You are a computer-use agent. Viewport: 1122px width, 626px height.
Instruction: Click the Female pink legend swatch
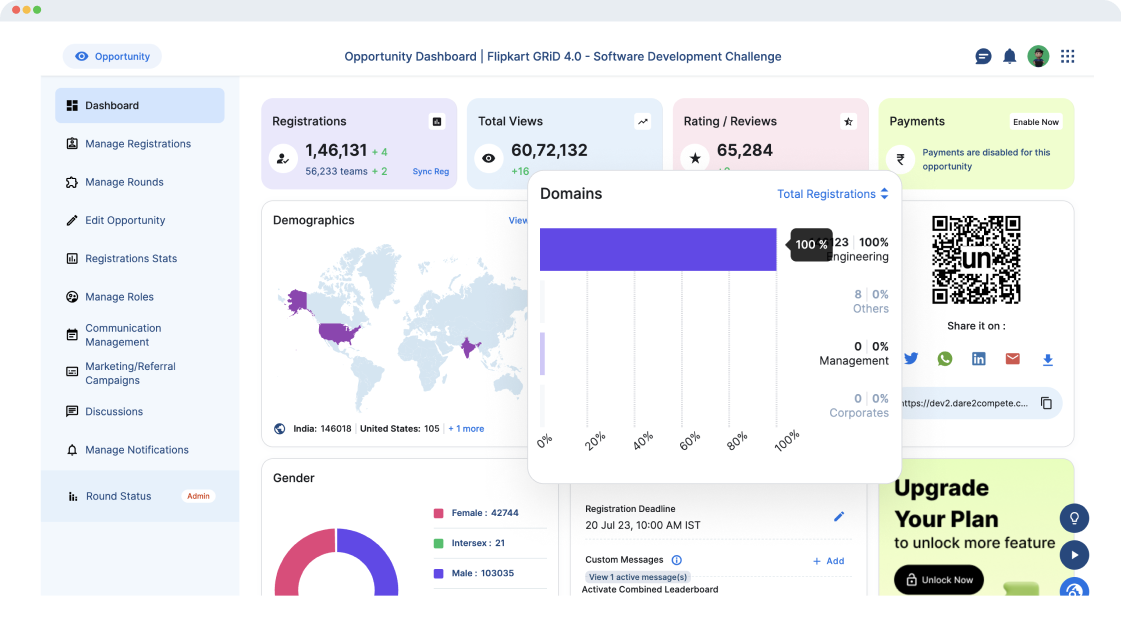[x=439, y=513]
